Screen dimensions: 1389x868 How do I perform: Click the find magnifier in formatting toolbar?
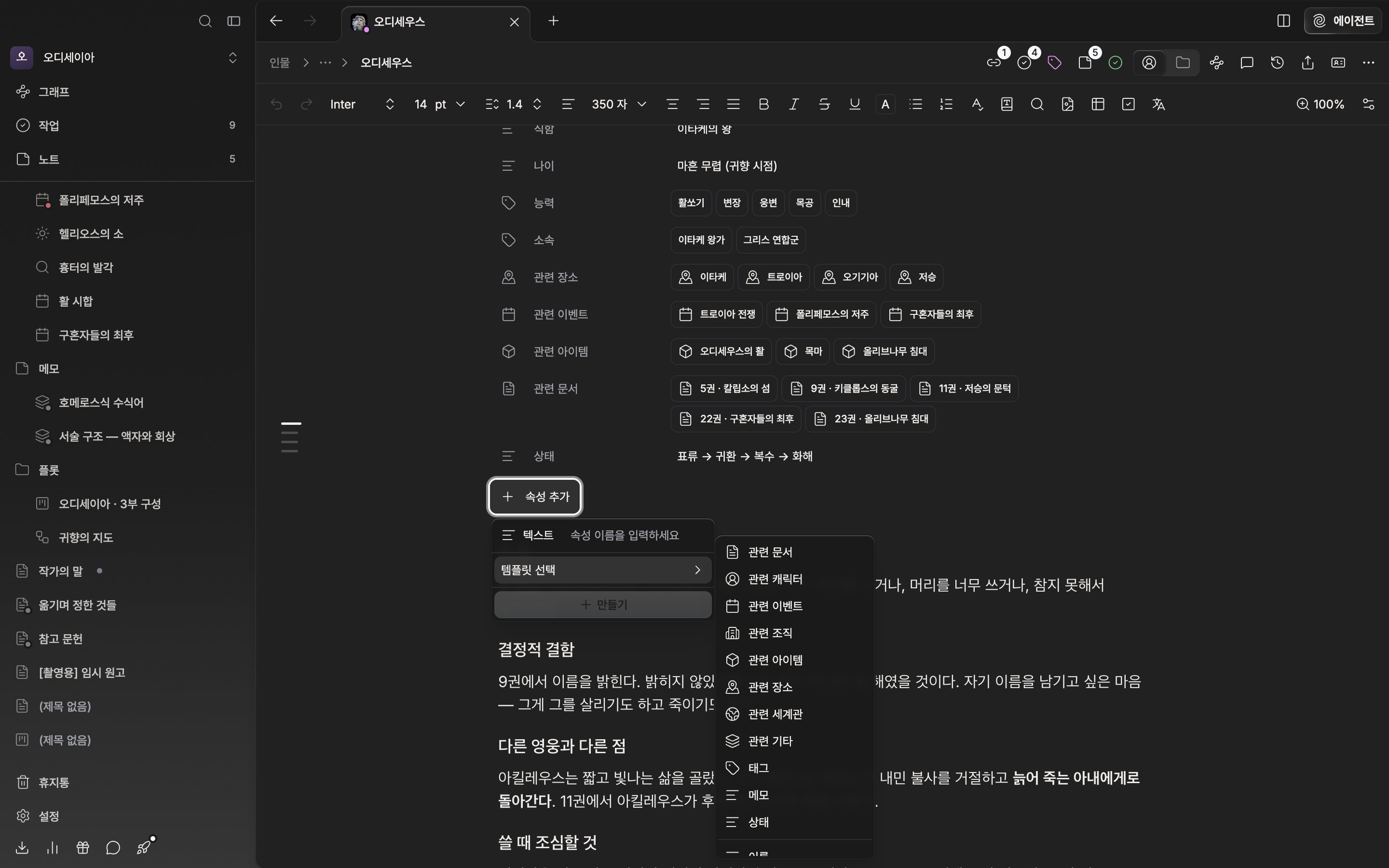(1036, 104)
